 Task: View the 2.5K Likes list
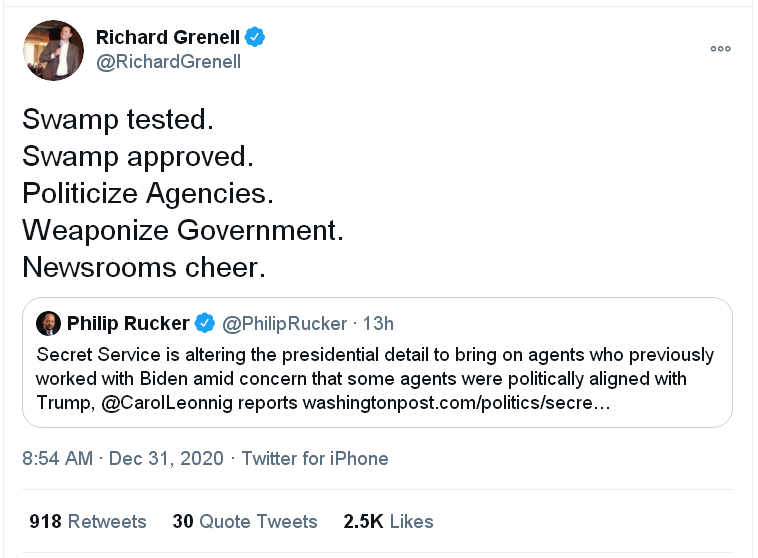point(388,521)
